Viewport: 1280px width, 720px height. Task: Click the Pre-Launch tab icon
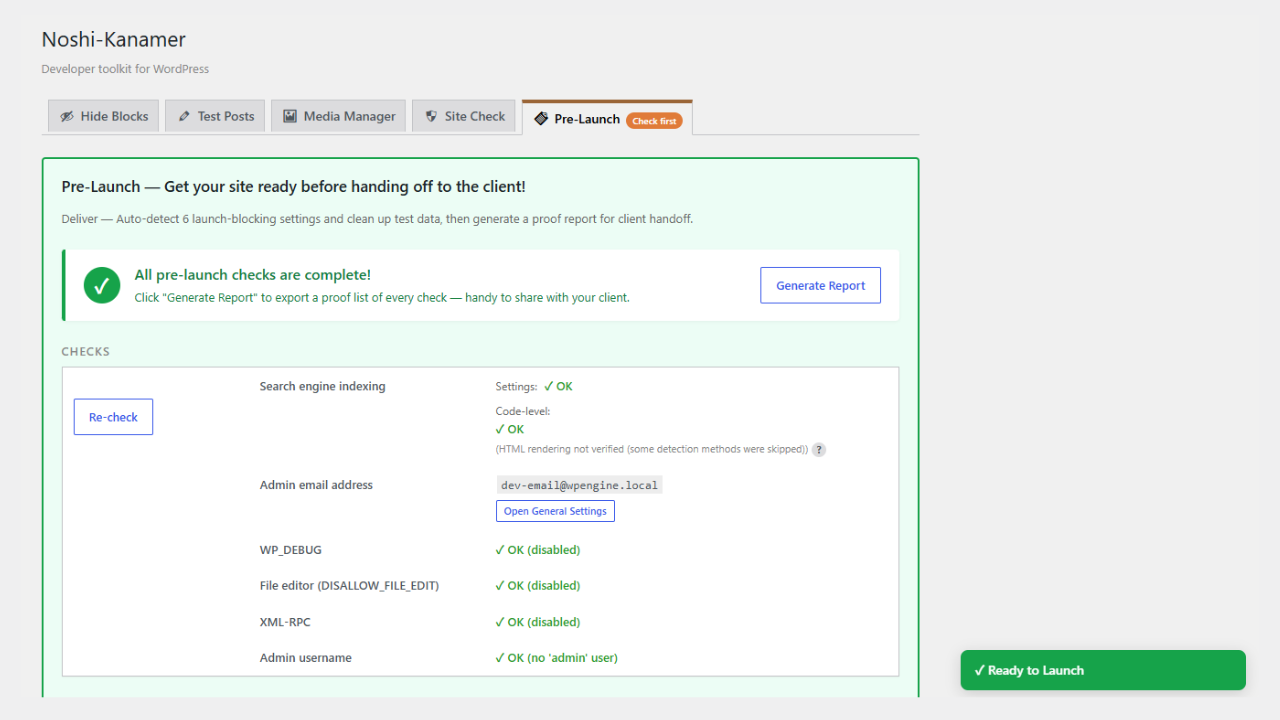point(541,118)
